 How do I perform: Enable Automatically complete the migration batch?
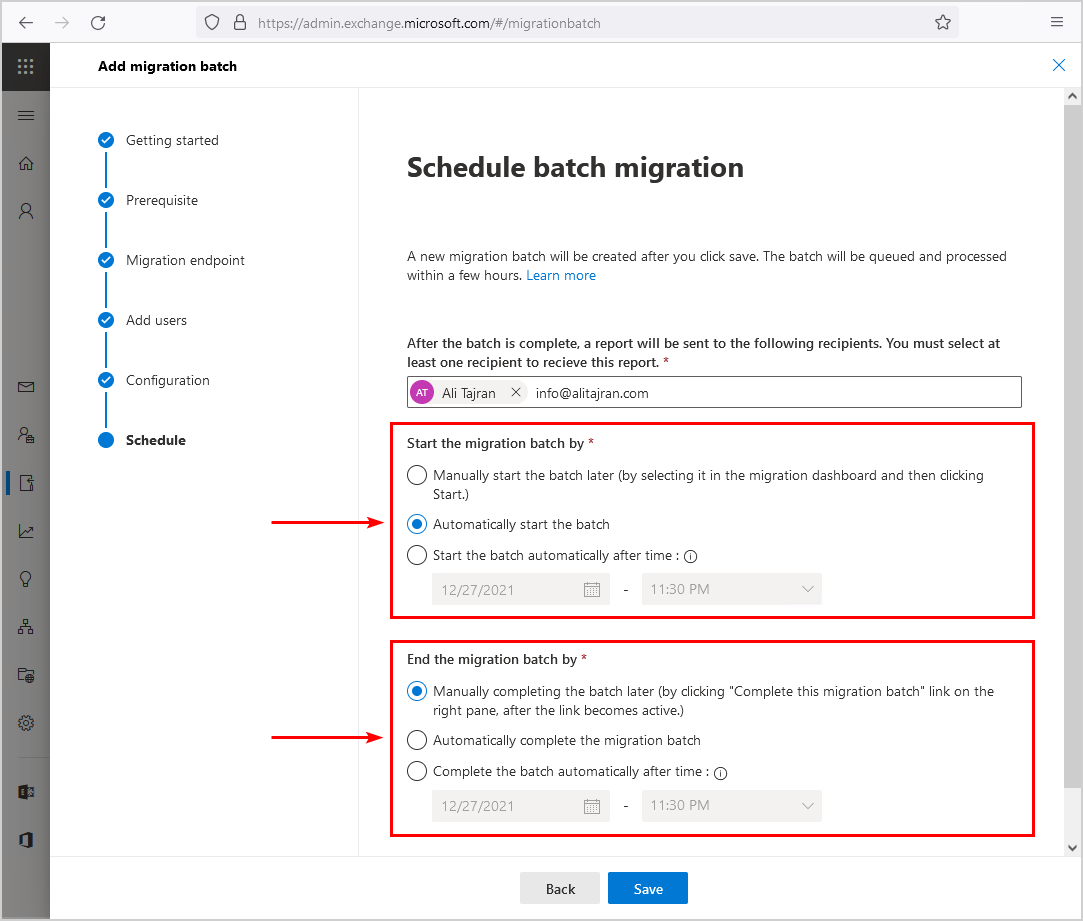pyautogui.click(x=416, y=740)
